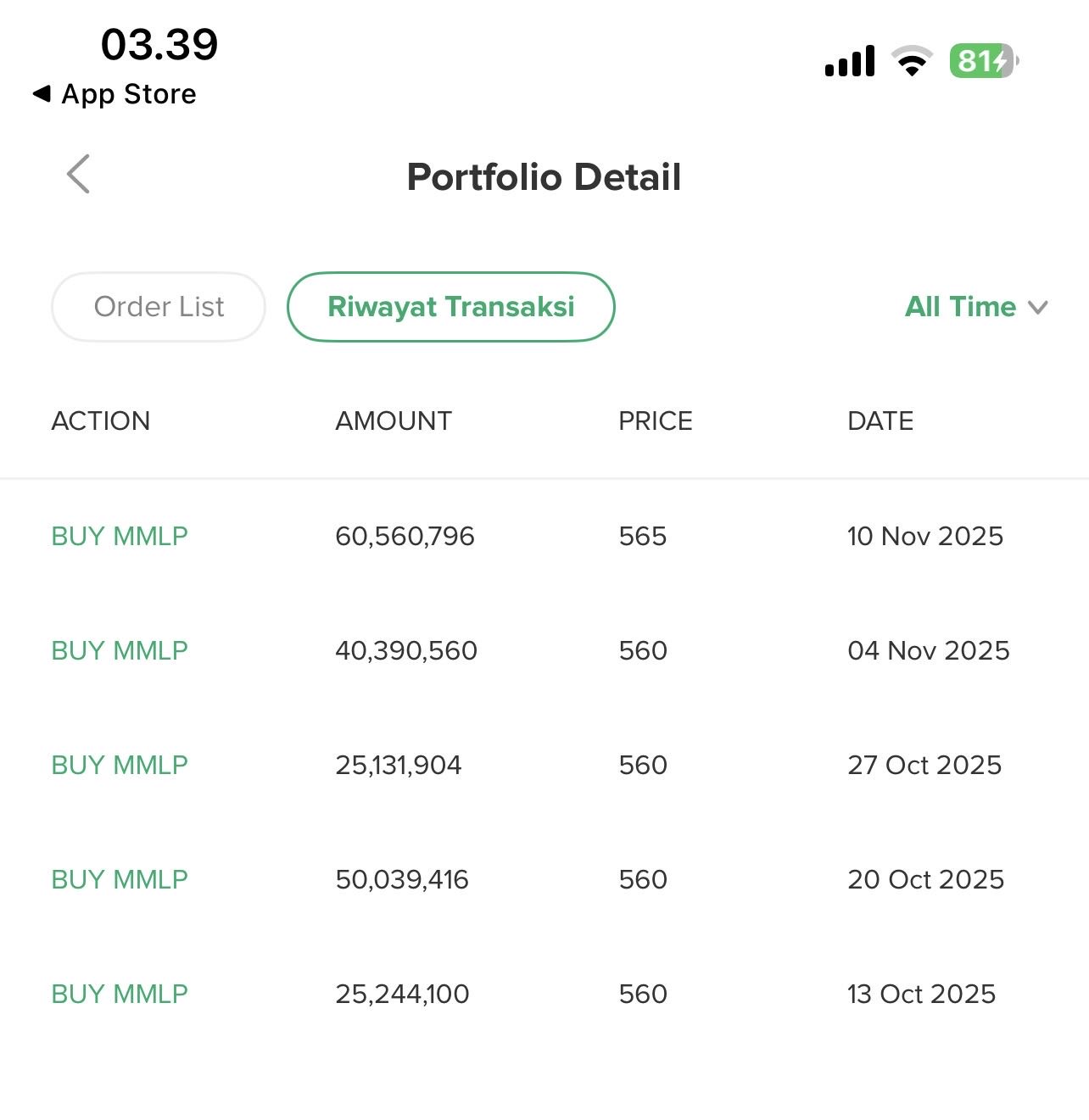Tap the Portfolio Detail title
The image size is (1089, 1120).
[x=544, y=177]
